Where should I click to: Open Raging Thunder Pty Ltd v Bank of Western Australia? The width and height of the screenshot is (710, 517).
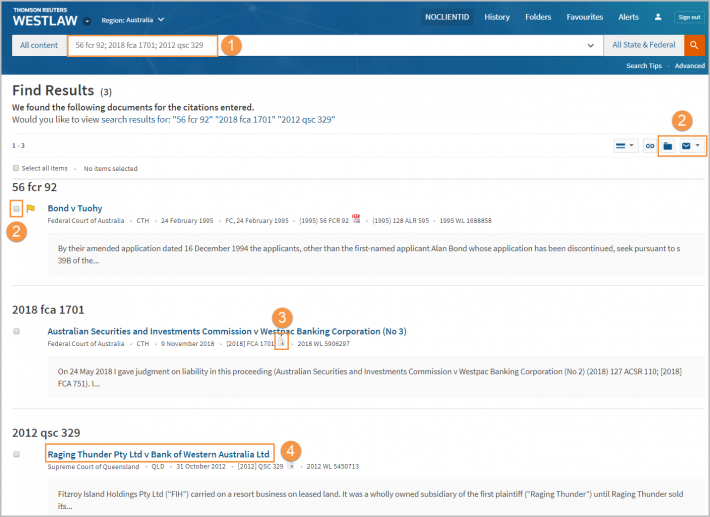pos(158,454)
